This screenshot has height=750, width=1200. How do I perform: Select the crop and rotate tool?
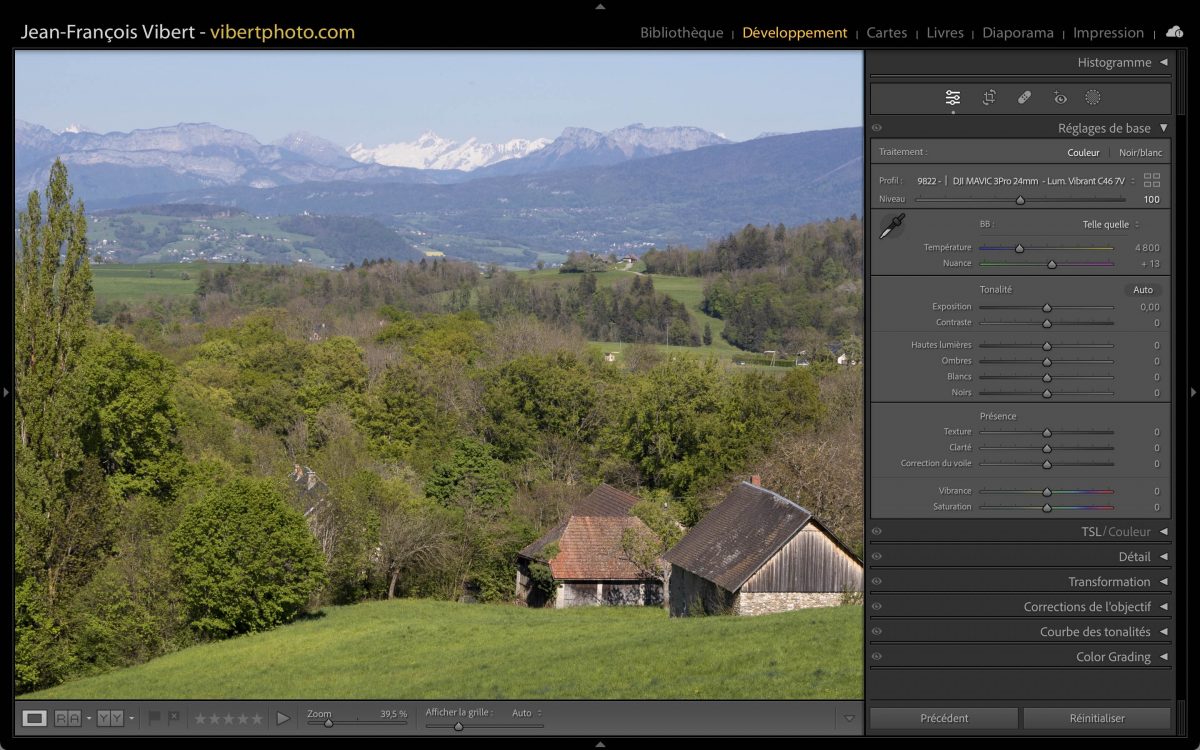click(989, 97)
